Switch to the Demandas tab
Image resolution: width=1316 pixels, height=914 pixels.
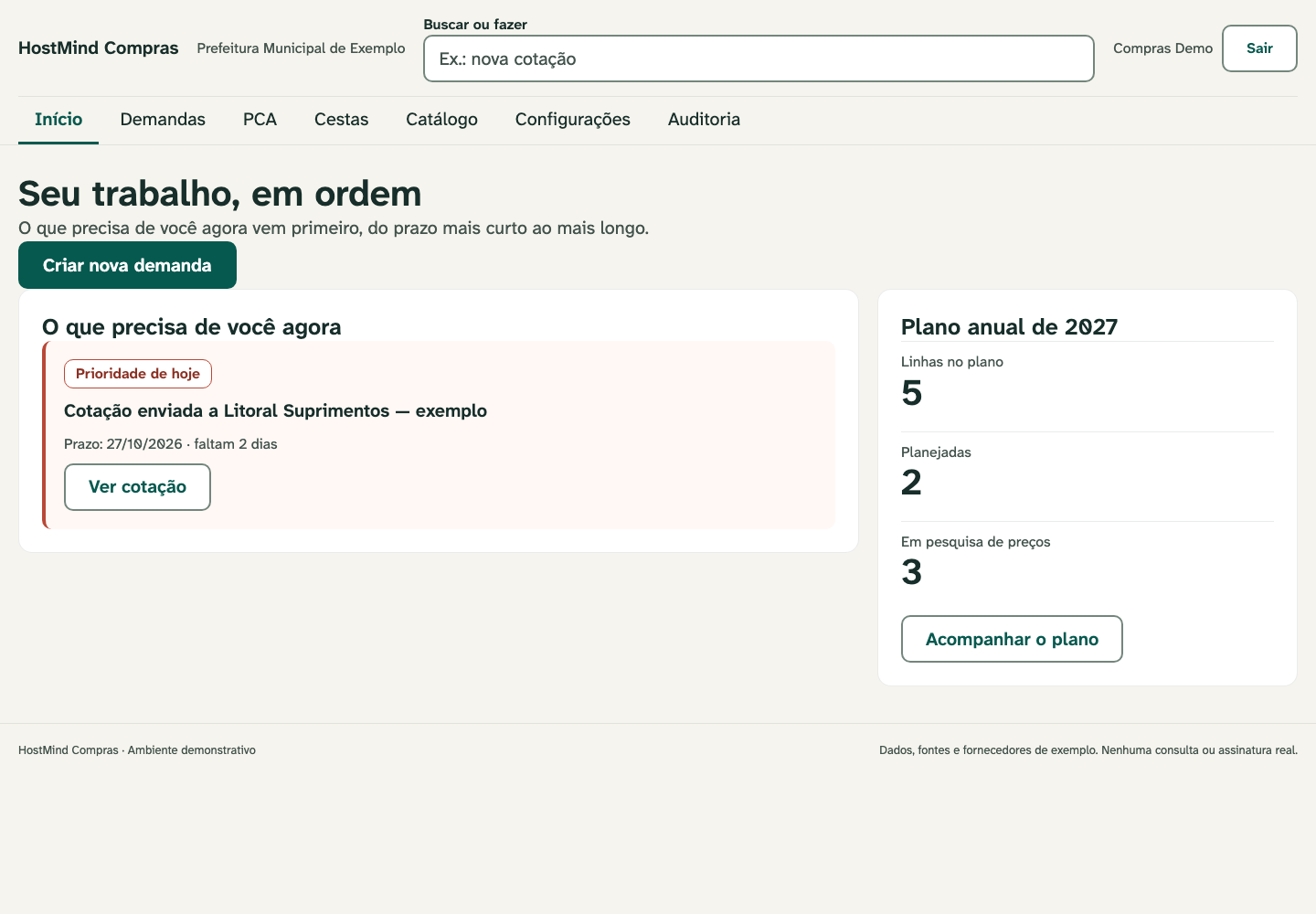[x=163, y=120]
